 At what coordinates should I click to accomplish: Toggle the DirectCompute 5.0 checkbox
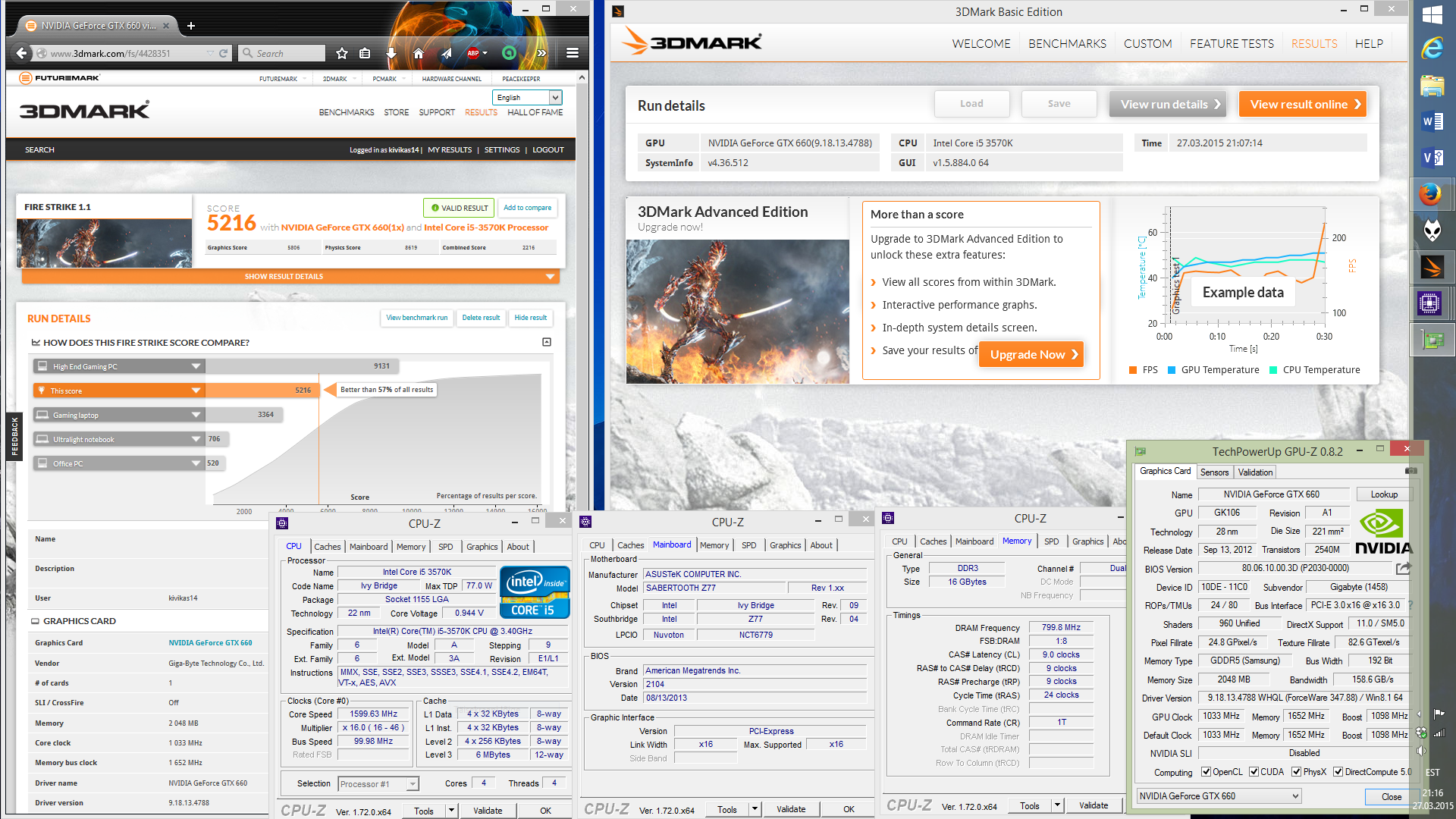pyautogui.click(x=1338, y=772)
